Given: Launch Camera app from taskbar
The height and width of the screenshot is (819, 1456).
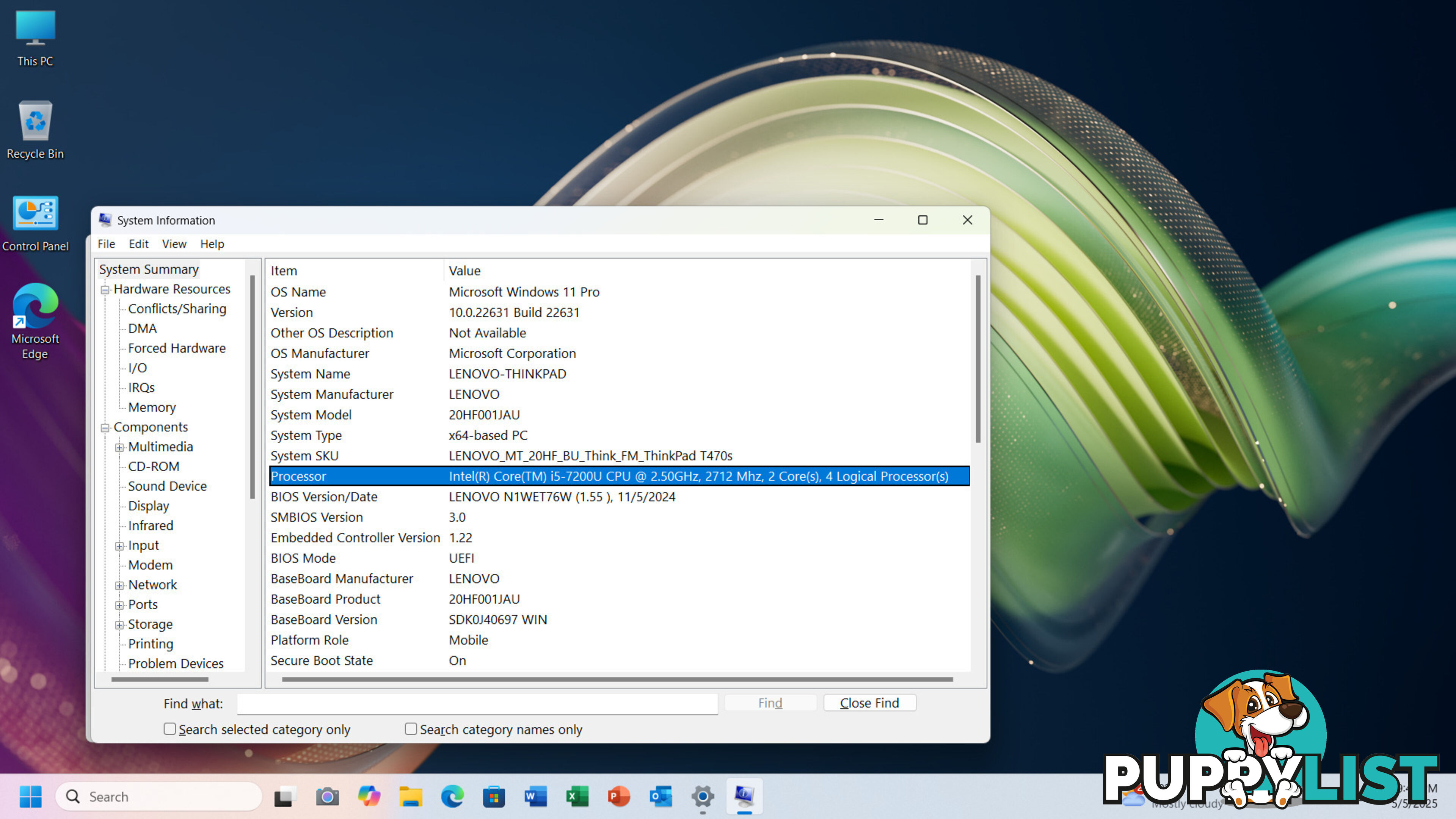Looking at the screenshot, I should (327, 796).
